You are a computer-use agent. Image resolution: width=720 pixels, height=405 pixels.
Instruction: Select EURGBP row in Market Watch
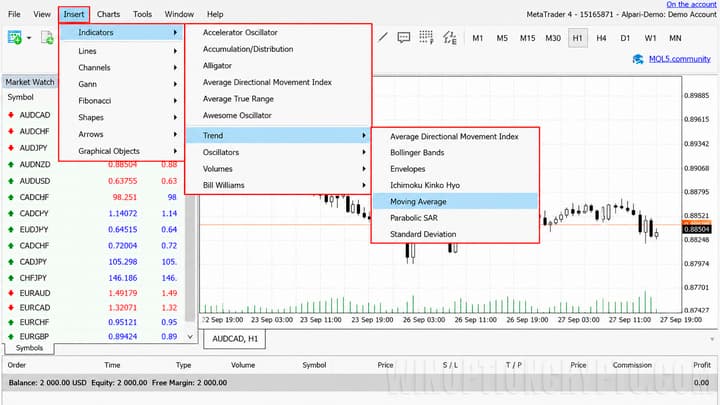tap(94, 336)
